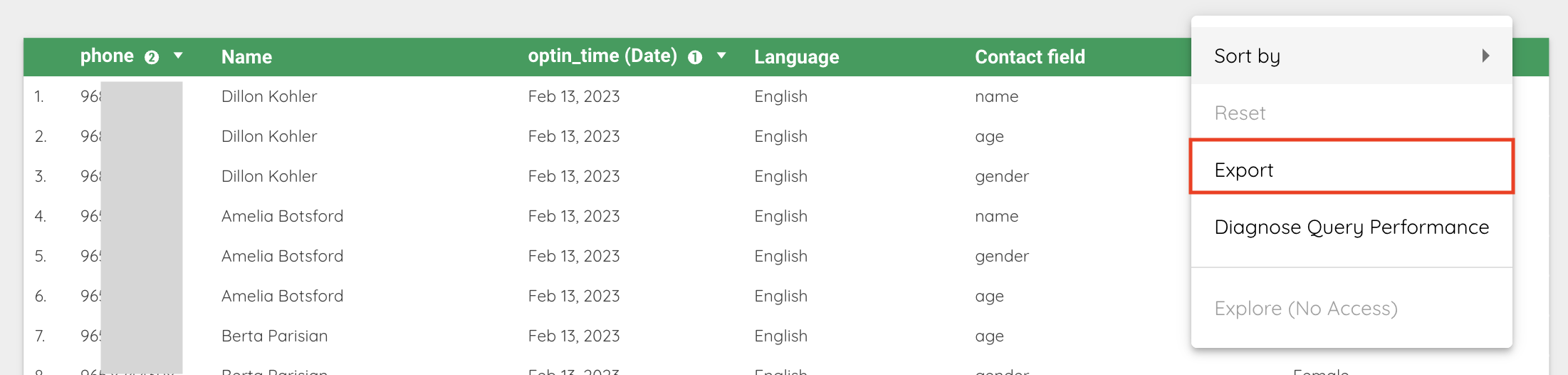
Task: Click row number 1.
Action: [39, 96]
